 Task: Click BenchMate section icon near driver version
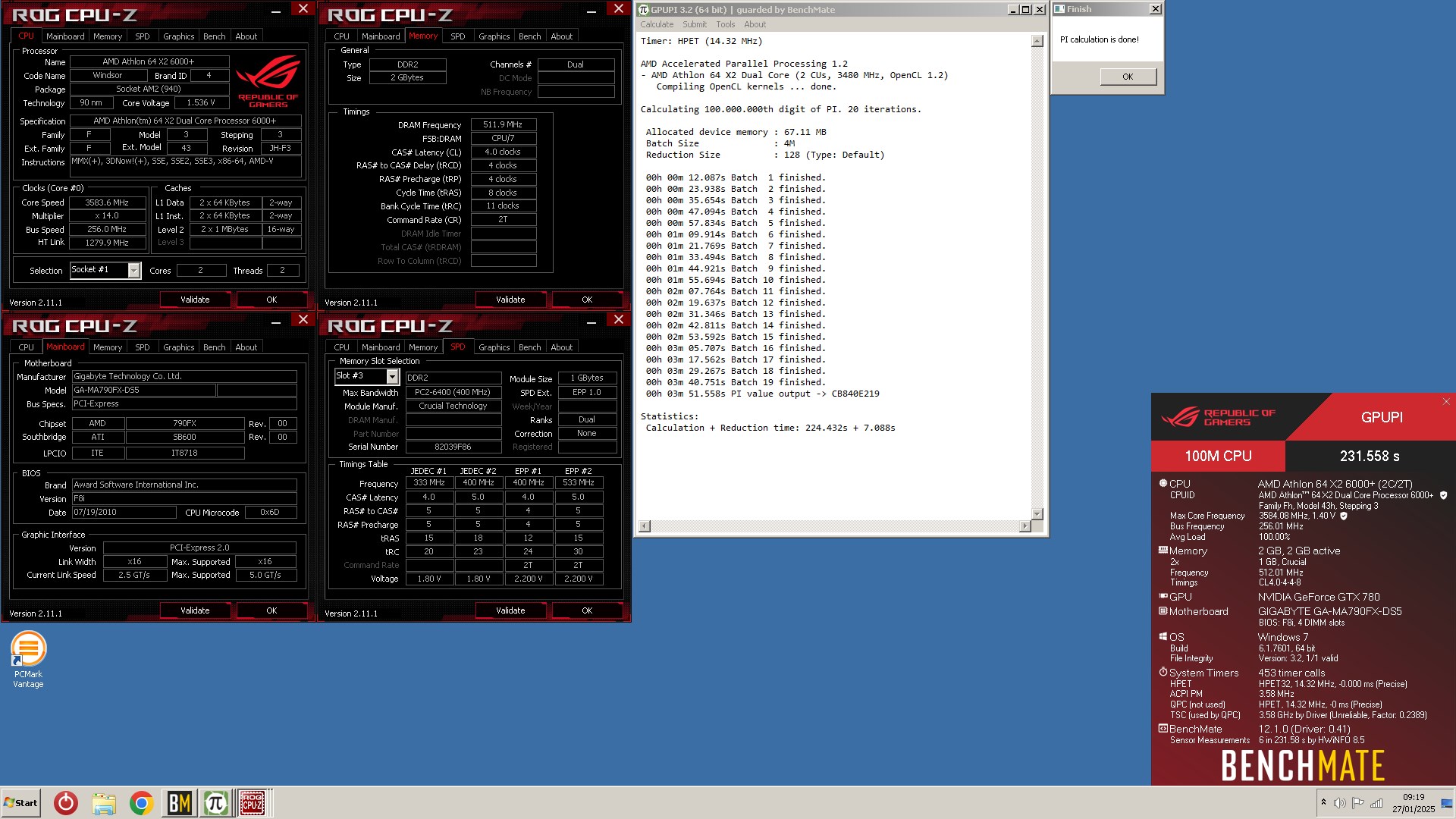tap(1163, 729)
